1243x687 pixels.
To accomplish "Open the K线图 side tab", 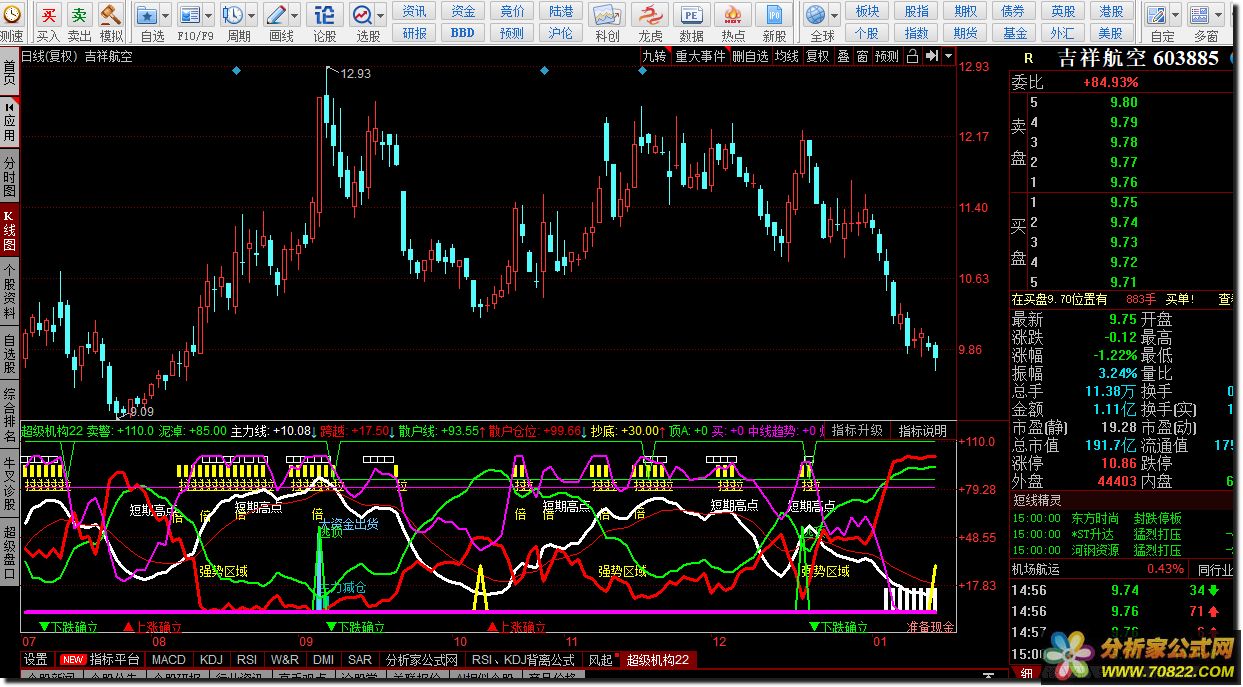I will (x=9, y=230).
